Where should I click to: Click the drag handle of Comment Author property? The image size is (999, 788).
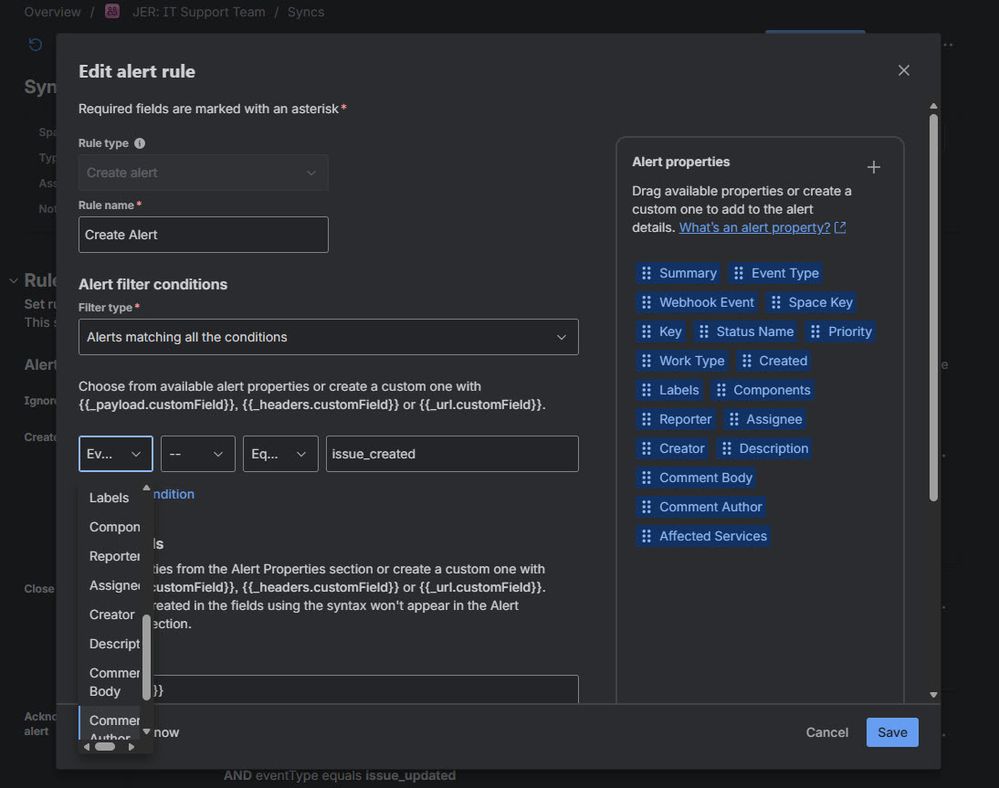(646, 507)
